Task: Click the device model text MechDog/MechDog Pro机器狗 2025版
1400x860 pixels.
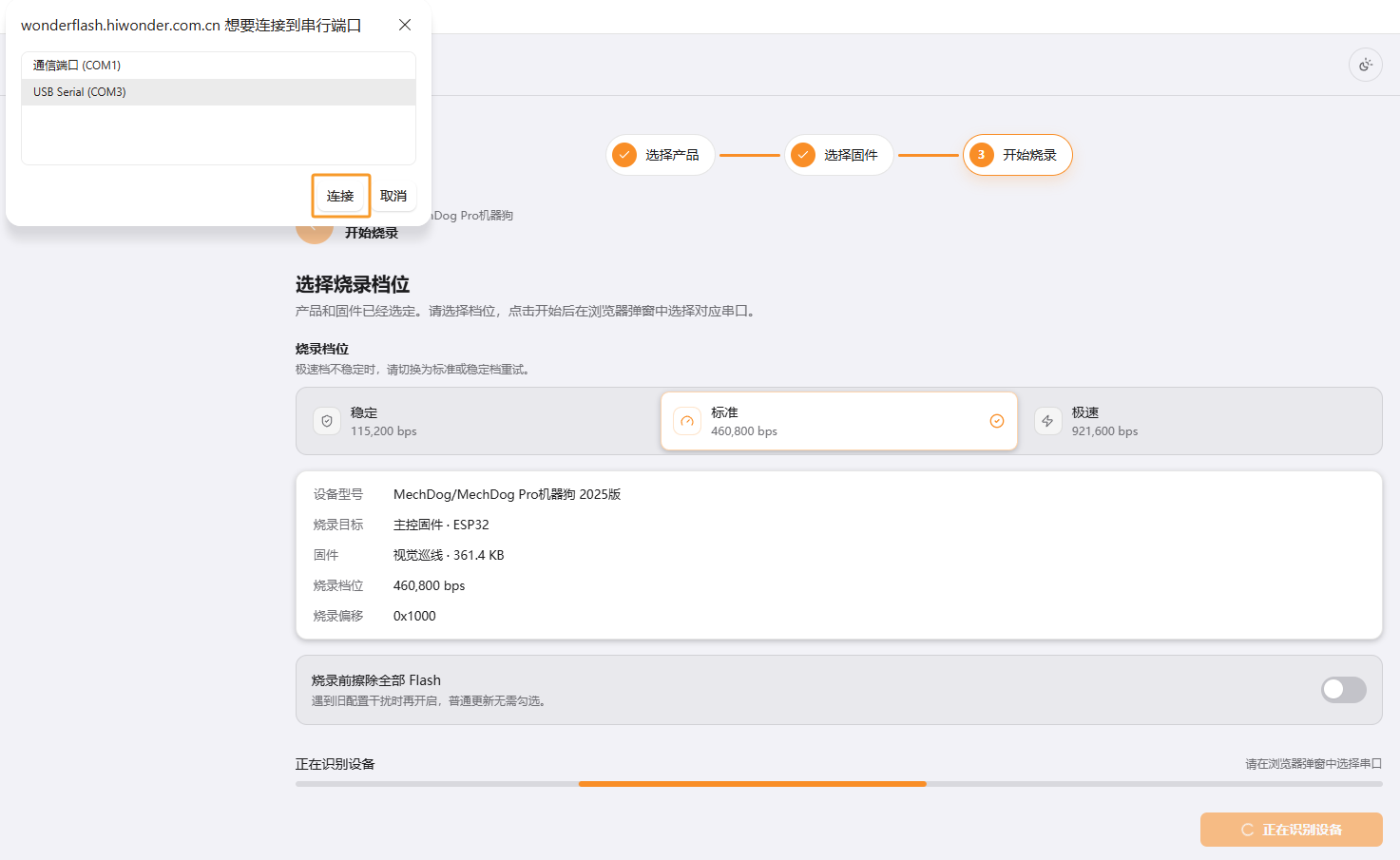Action: 507,494
